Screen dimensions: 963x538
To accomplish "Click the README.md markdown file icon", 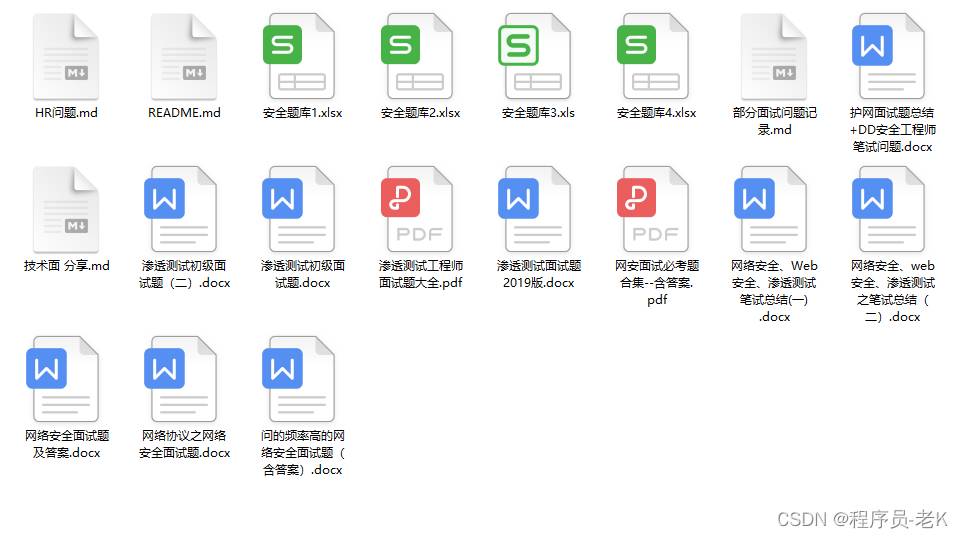I will pos(184,57).
